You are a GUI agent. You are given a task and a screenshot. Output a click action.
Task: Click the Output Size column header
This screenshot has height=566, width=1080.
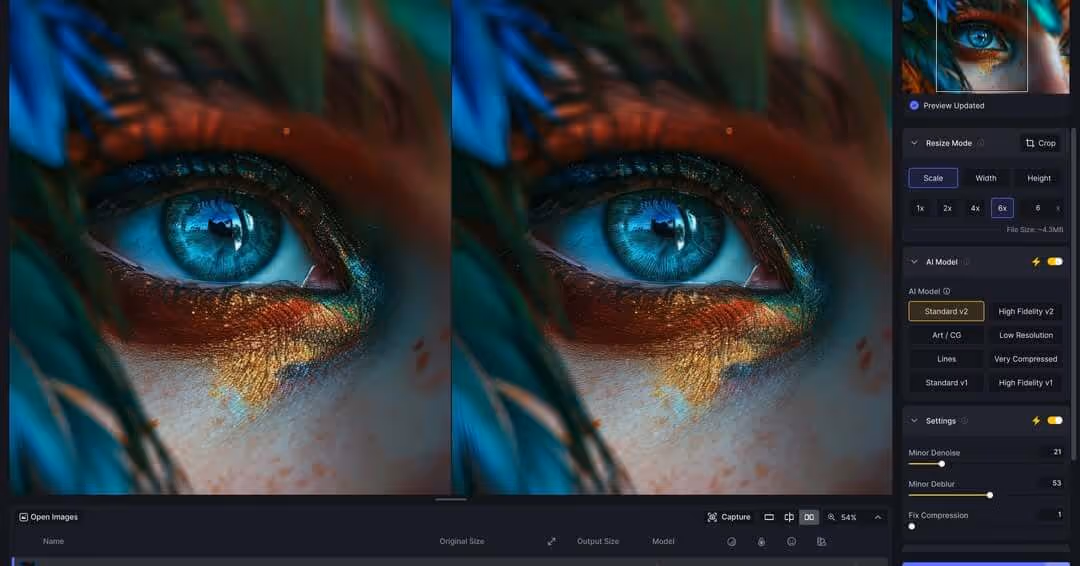(x=597, y=541)
